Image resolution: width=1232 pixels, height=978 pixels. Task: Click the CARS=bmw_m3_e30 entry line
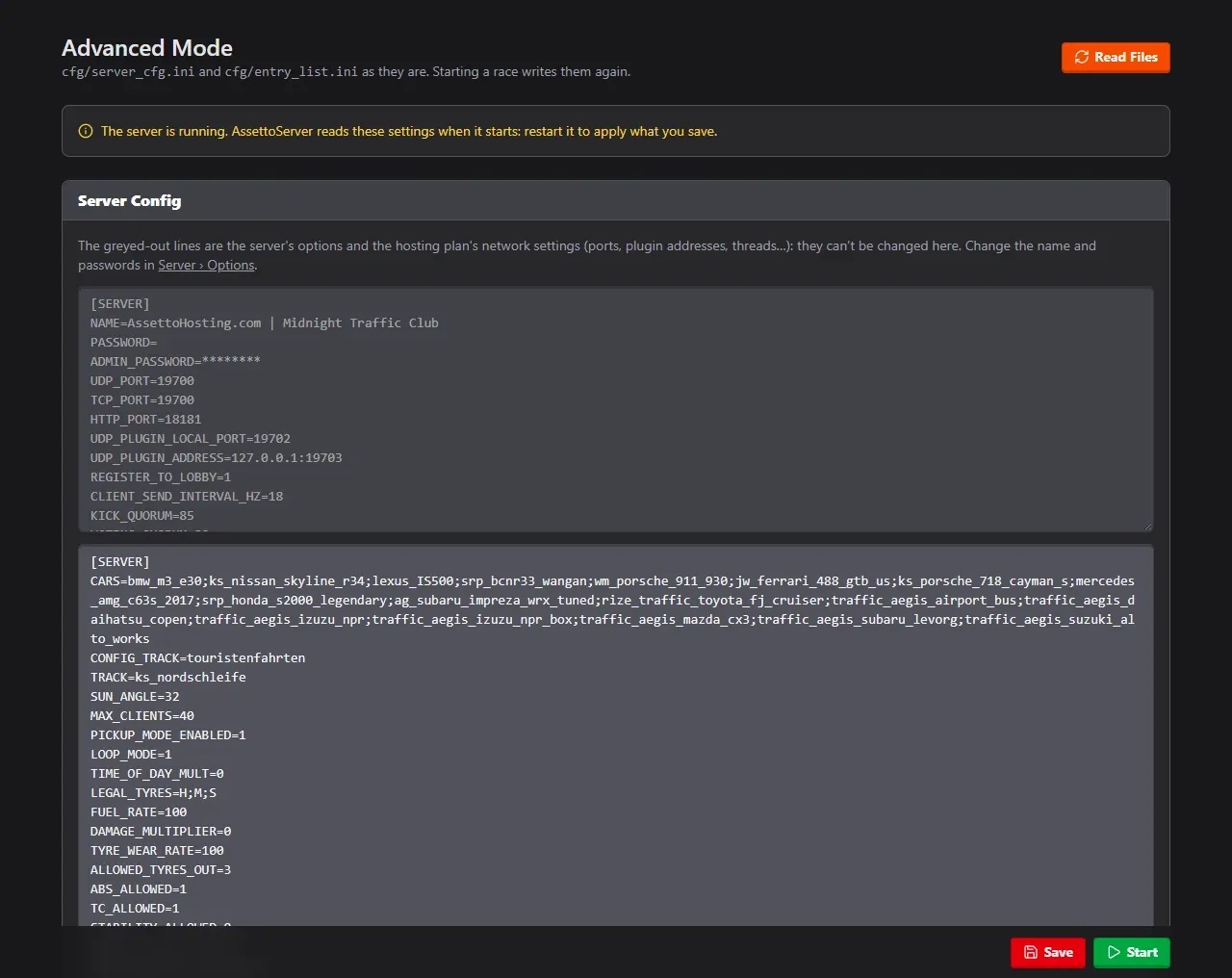[612, 609]
